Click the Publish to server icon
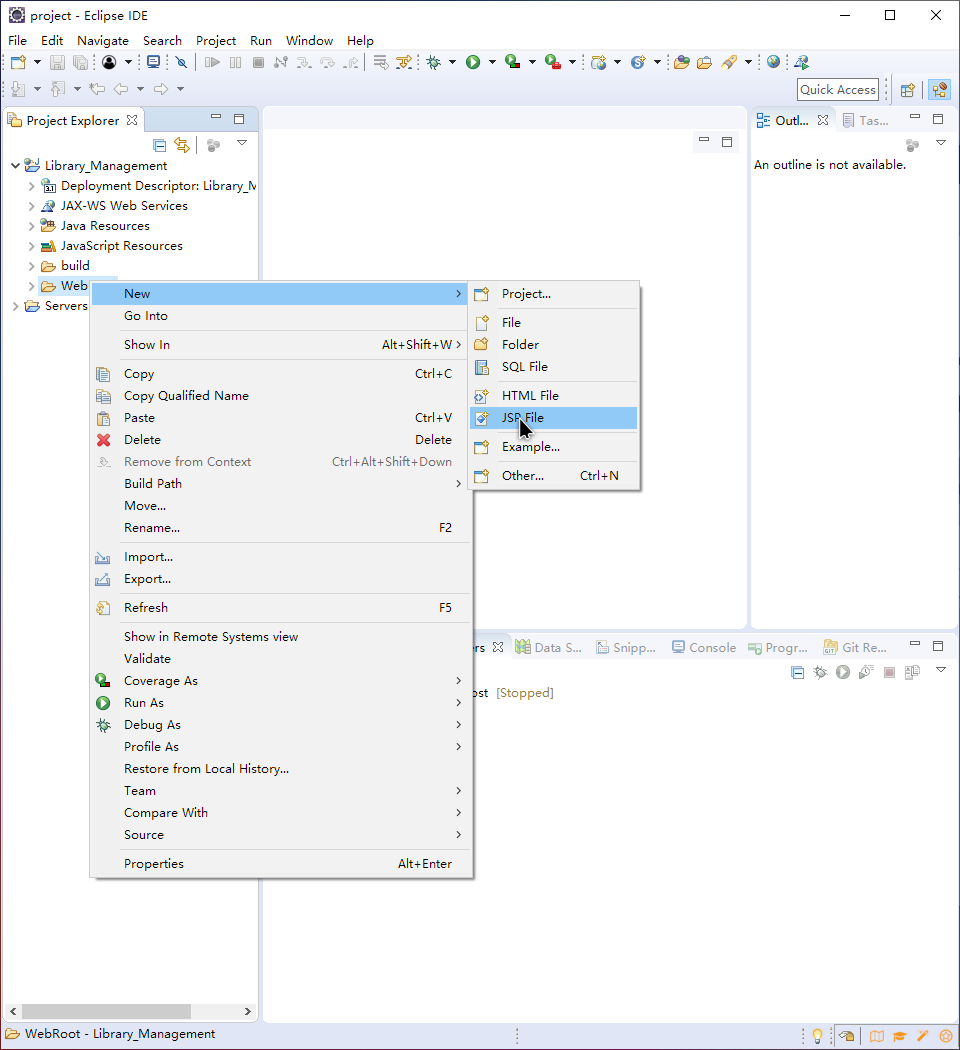This screenshot has height=1050, width=960. click(912, 672)
